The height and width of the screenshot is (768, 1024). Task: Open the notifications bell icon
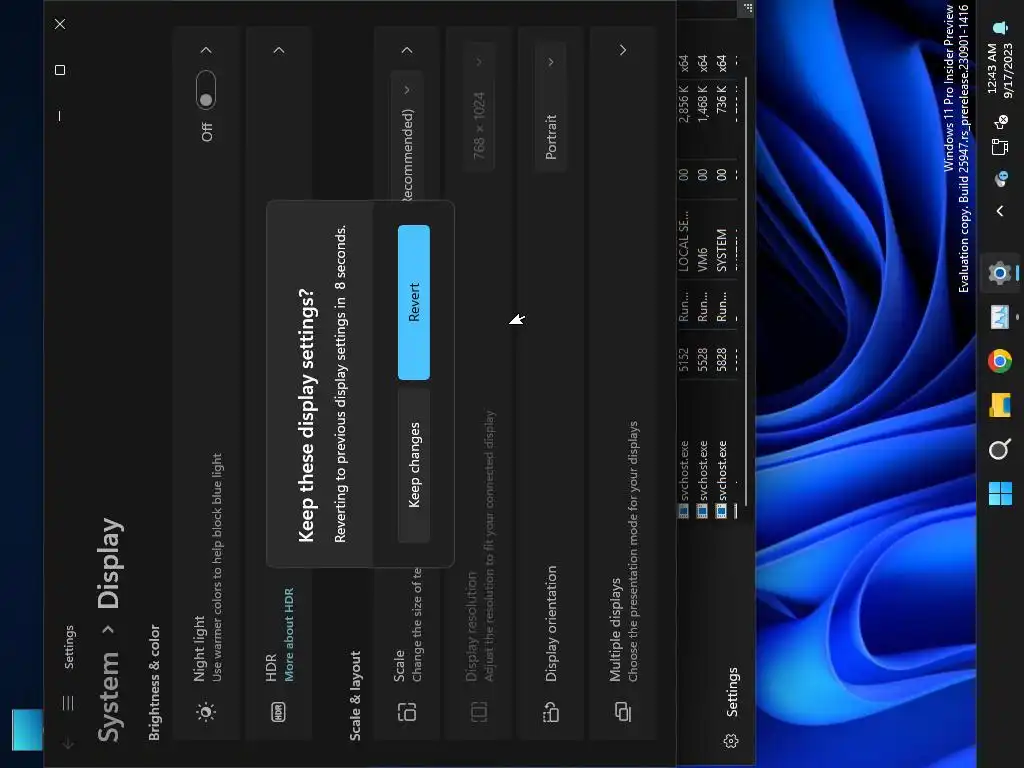point(1000,27)
